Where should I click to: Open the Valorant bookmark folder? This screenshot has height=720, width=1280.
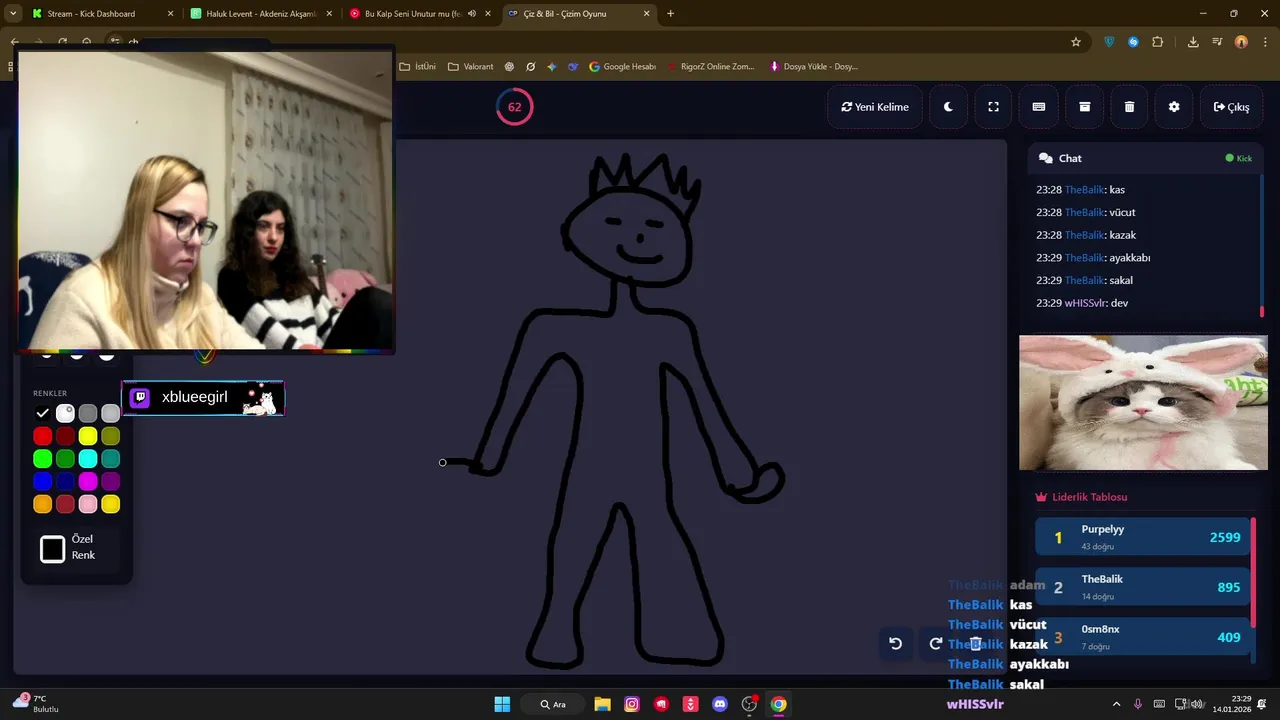click(471, 67)
